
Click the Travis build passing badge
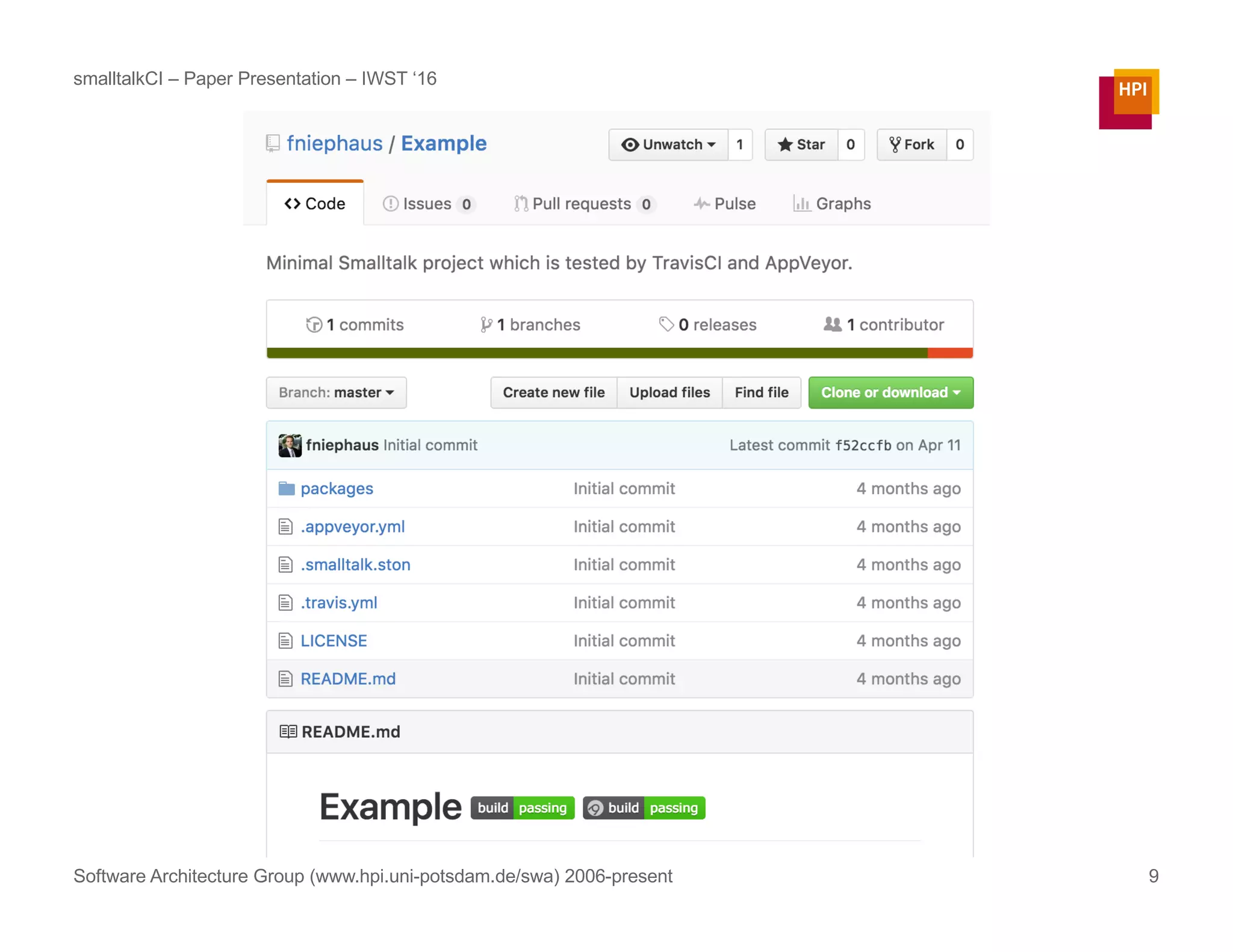pos(522,808)
